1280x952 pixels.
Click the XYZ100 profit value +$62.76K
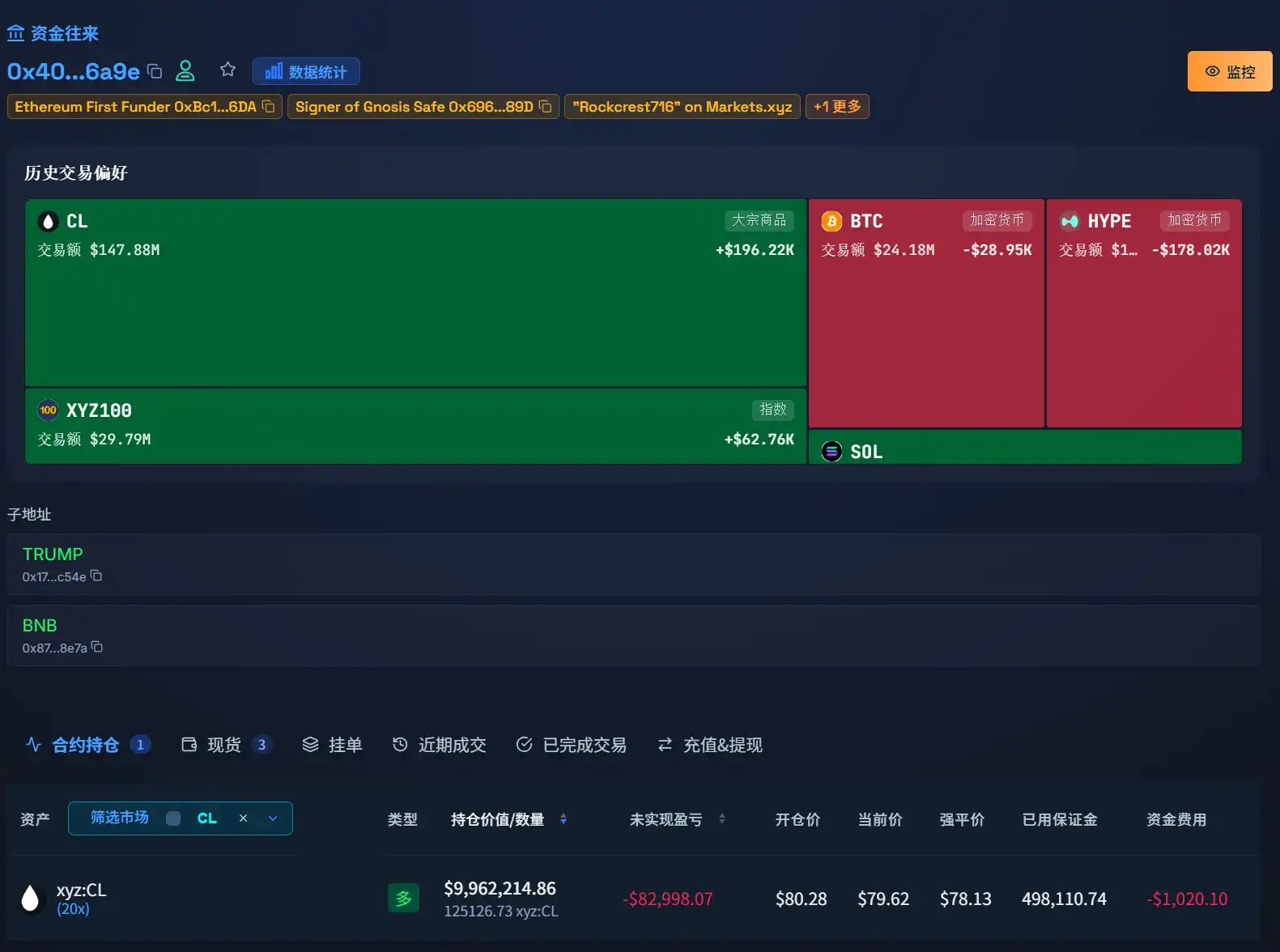click(x=759, y=440)
